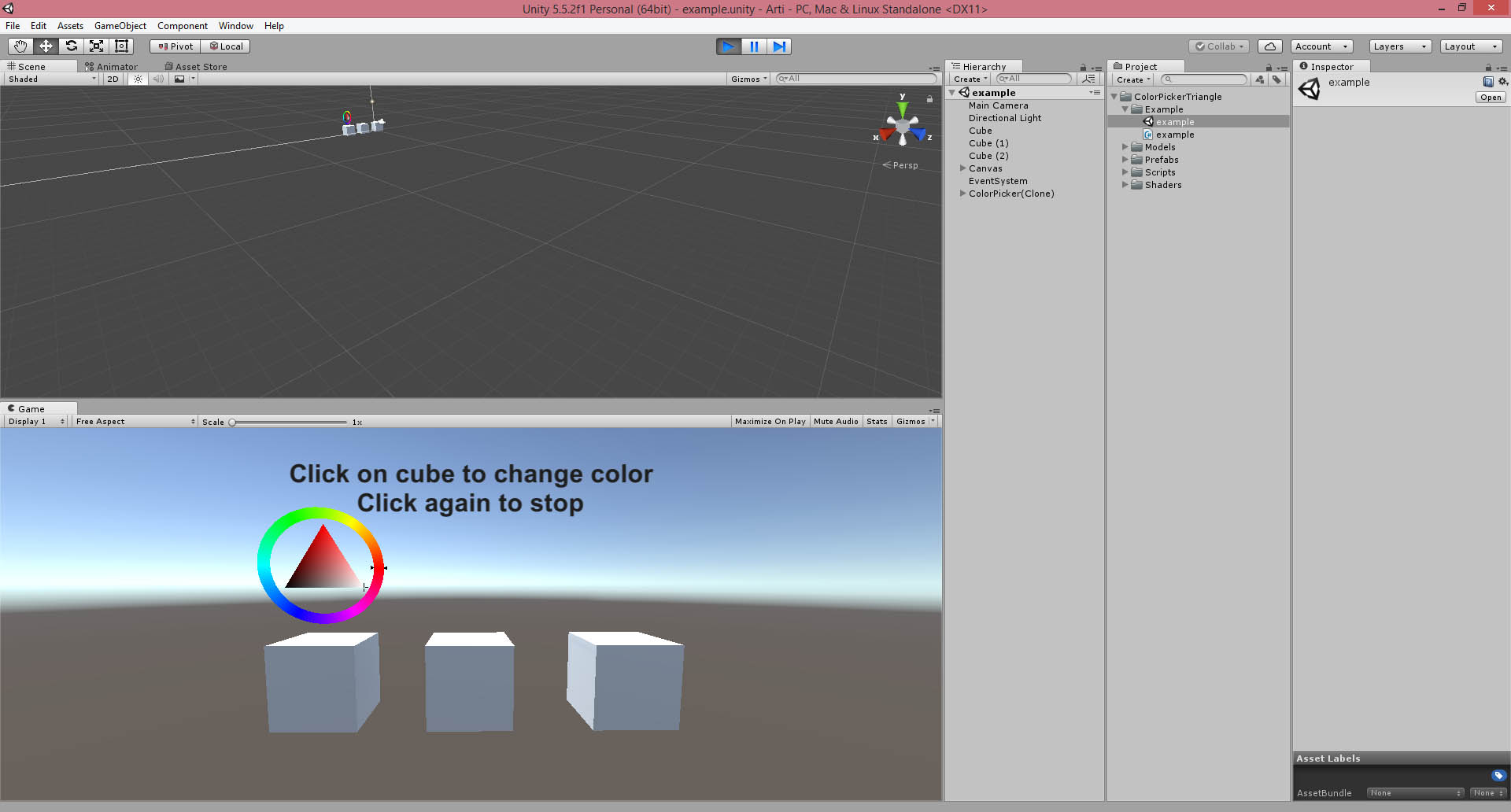The image size is (1511, 812).
Task: Open Unity cloud services panel
Action: tap(1269, 46)
